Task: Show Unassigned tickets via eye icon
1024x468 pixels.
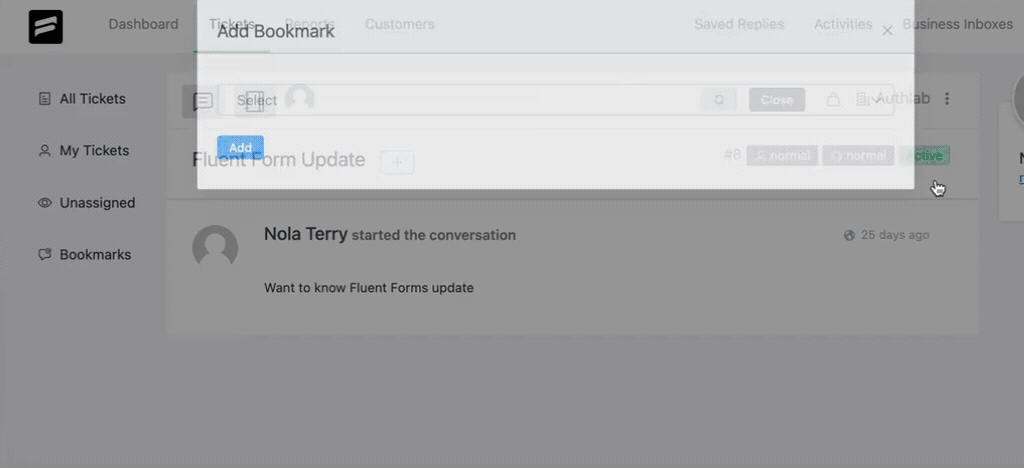Action: click(x=44, y=203)
